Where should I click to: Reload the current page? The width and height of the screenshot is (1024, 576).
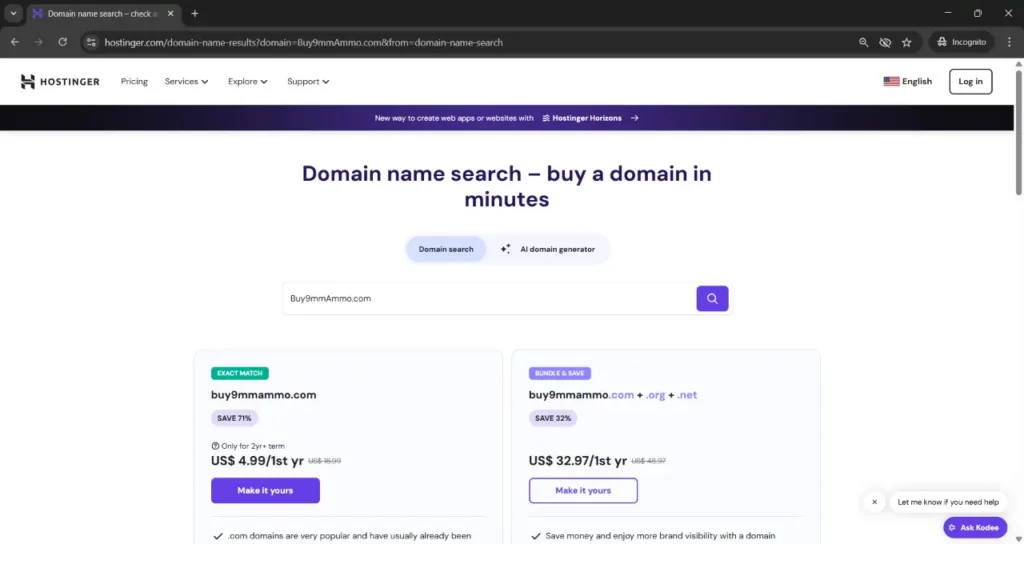pos(63,42)
